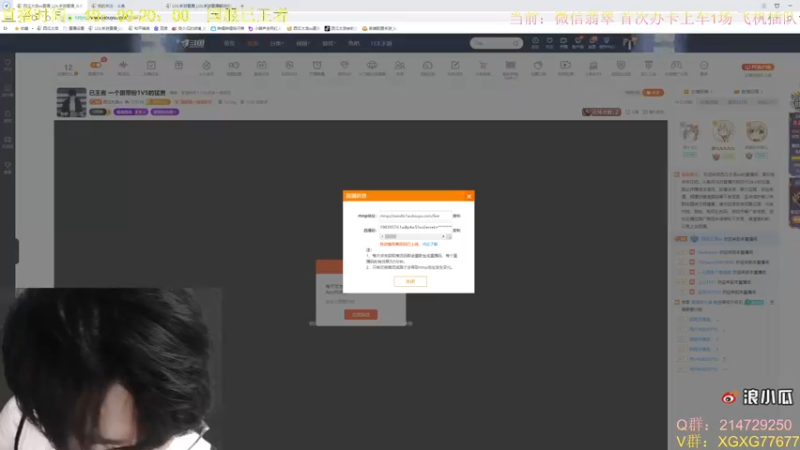Open the parachute airdrop icon

[372, 65]
